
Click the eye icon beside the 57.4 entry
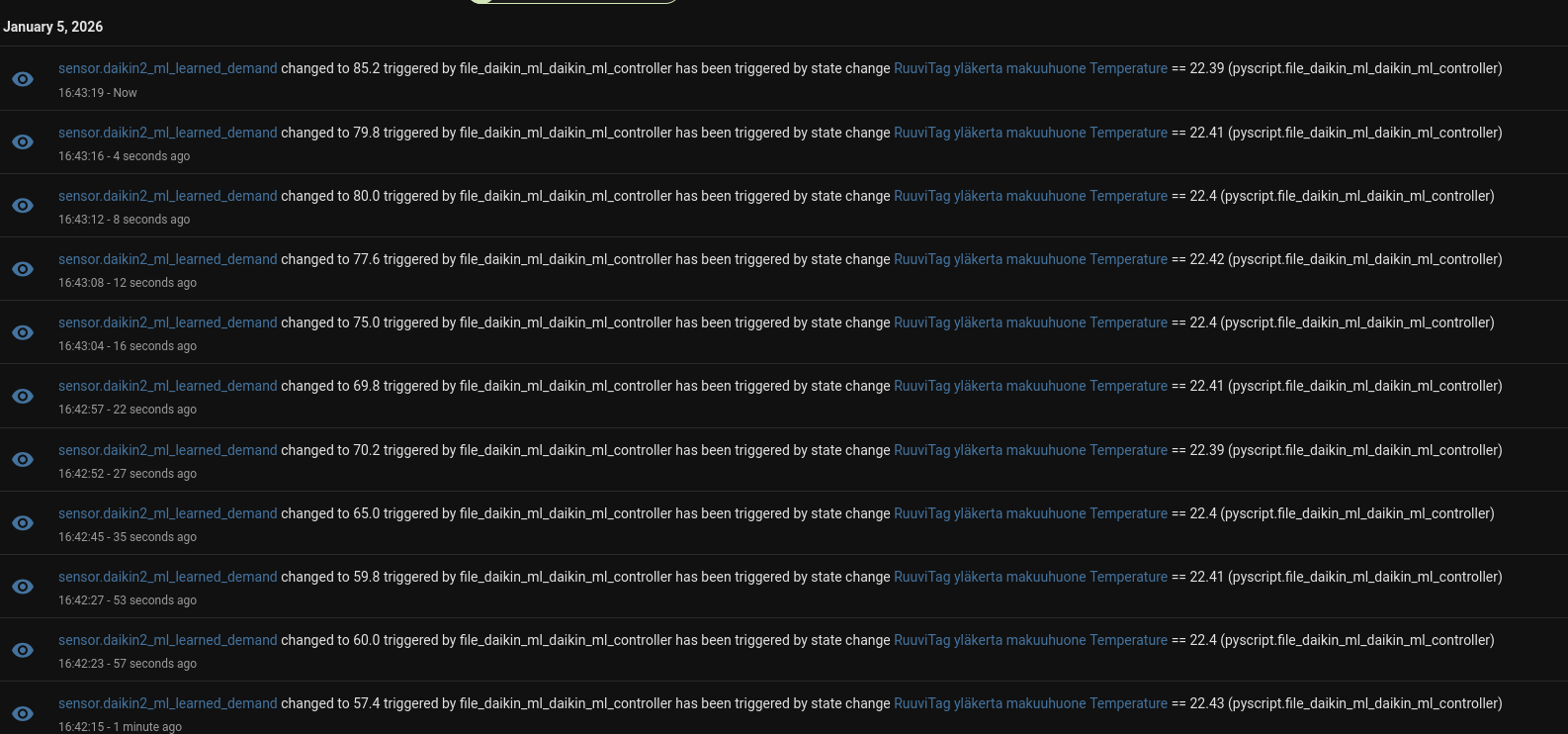pos(23,713)
